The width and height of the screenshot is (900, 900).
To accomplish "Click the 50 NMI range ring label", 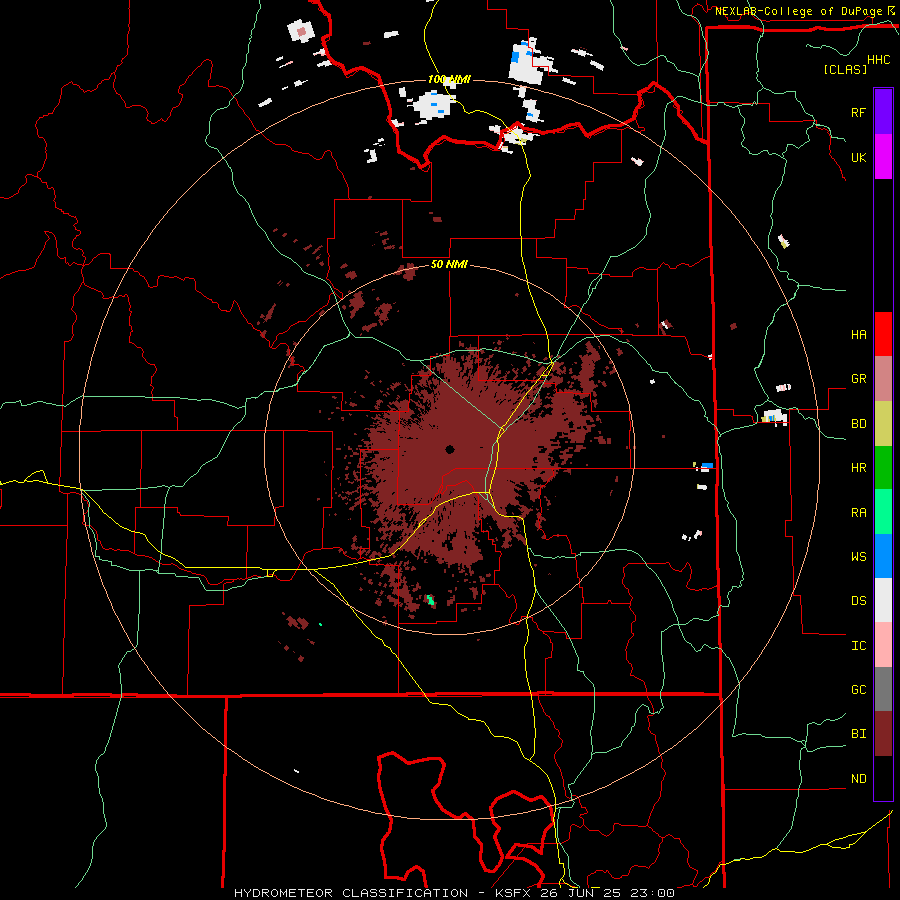I will (x=449, y=264).
